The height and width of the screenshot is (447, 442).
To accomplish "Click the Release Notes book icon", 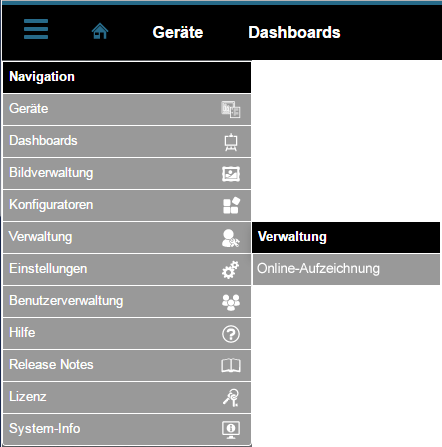I will (x=231, y=366).
